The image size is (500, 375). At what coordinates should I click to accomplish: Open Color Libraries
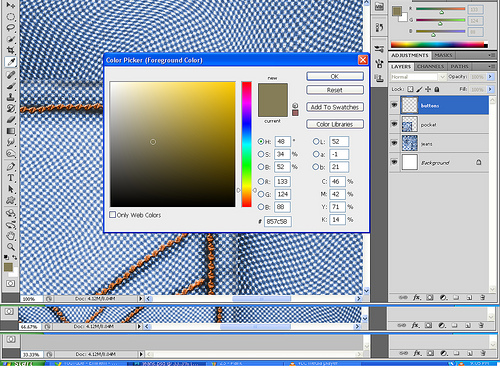click(x=335, y=124)
